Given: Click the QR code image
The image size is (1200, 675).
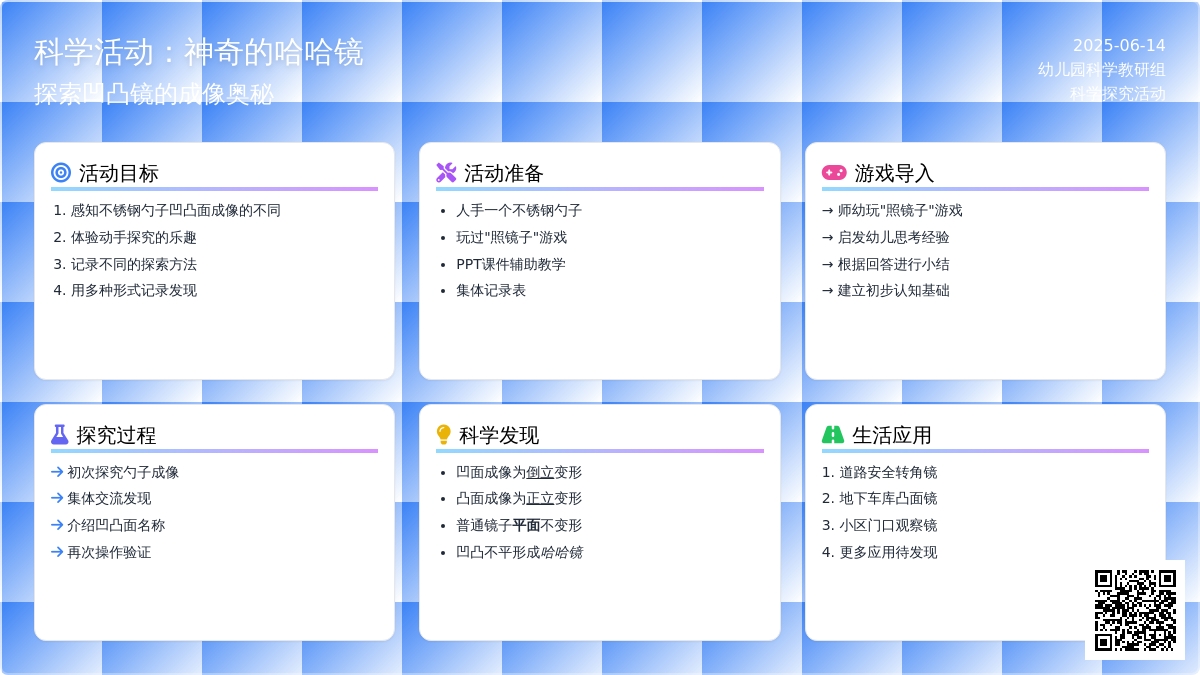Looking at the screenshot, I should click(1135, 610).
